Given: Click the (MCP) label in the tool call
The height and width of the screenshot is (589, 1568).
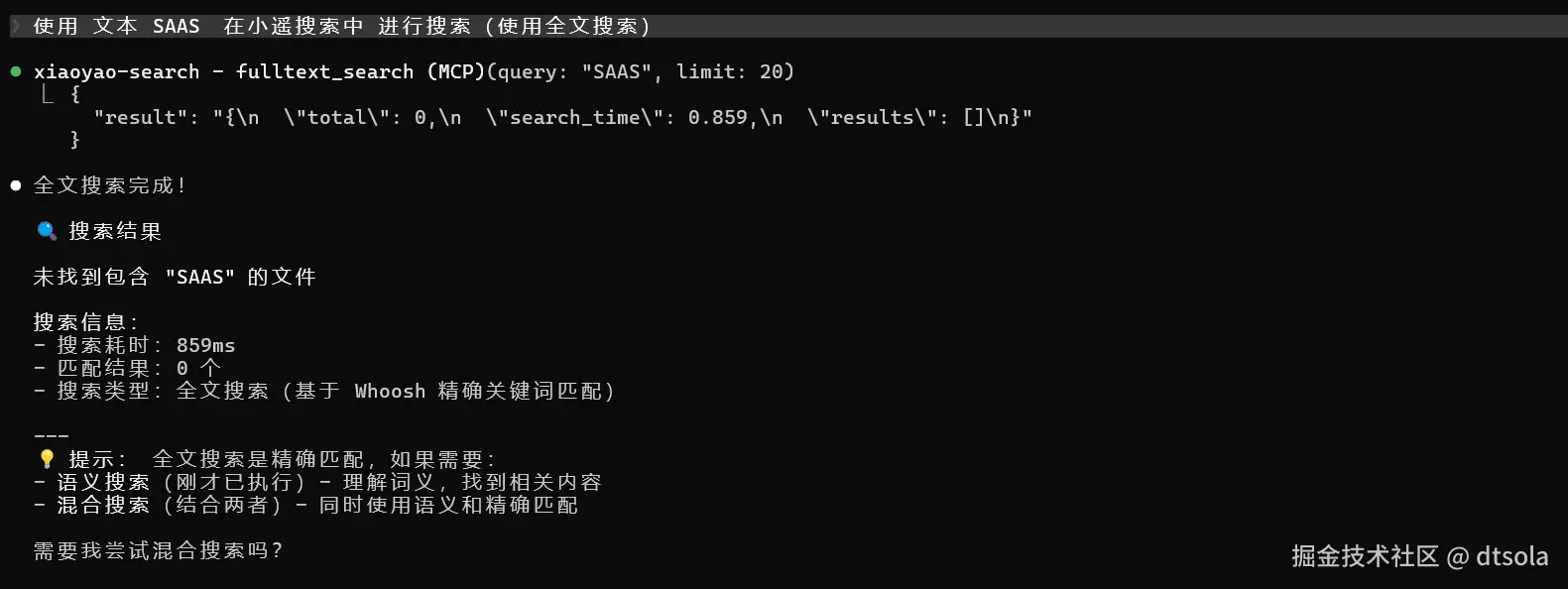Looking at the screenshot, I should pos(456,71).
